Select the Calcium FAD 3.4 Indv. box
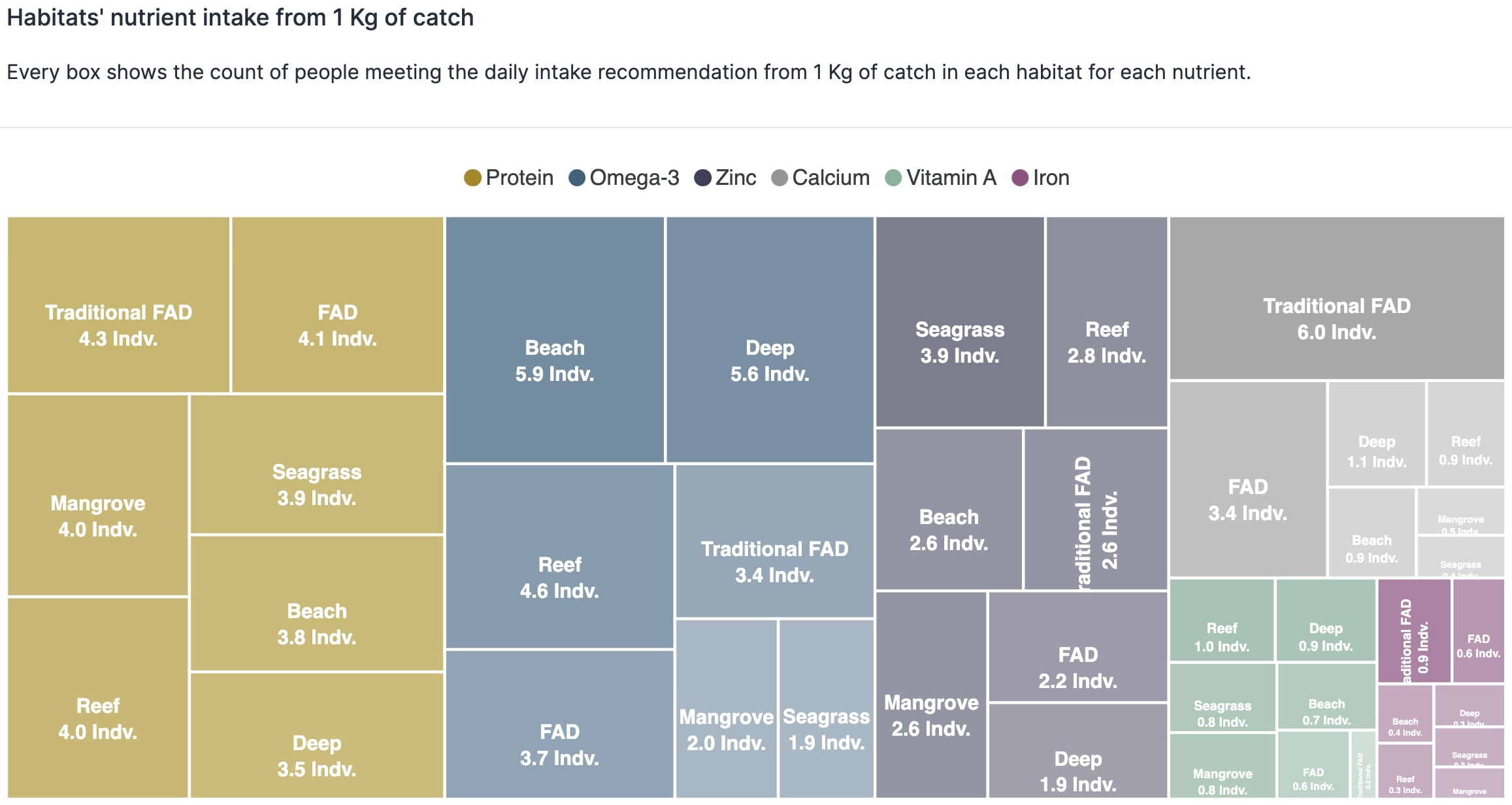The width and height of the screenshot is (1512, 805). (x=1247, y=479)
